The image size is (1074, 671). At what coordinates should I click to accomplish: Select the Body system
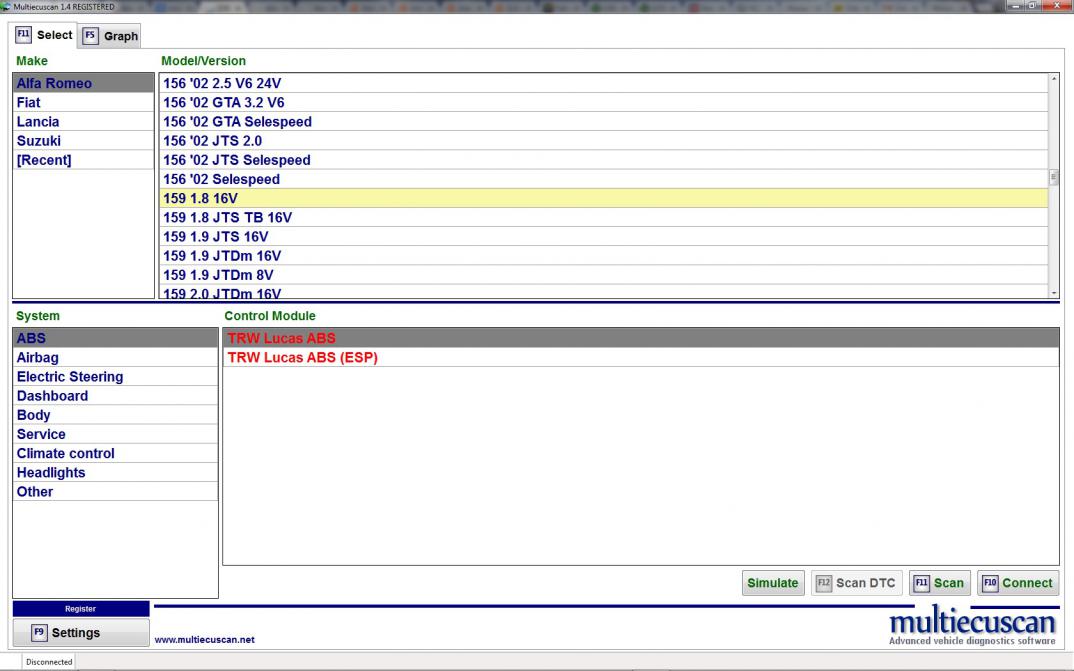(x=115, y=415)
